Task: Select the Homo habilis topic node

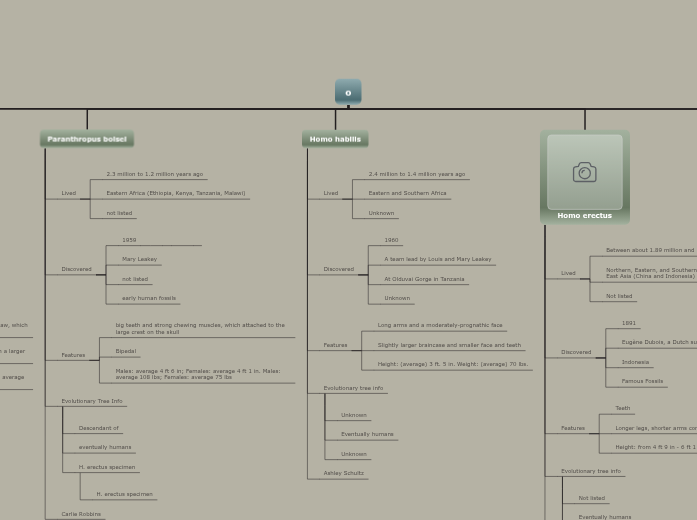Action: pyautogui.click(x=335, y=139)
